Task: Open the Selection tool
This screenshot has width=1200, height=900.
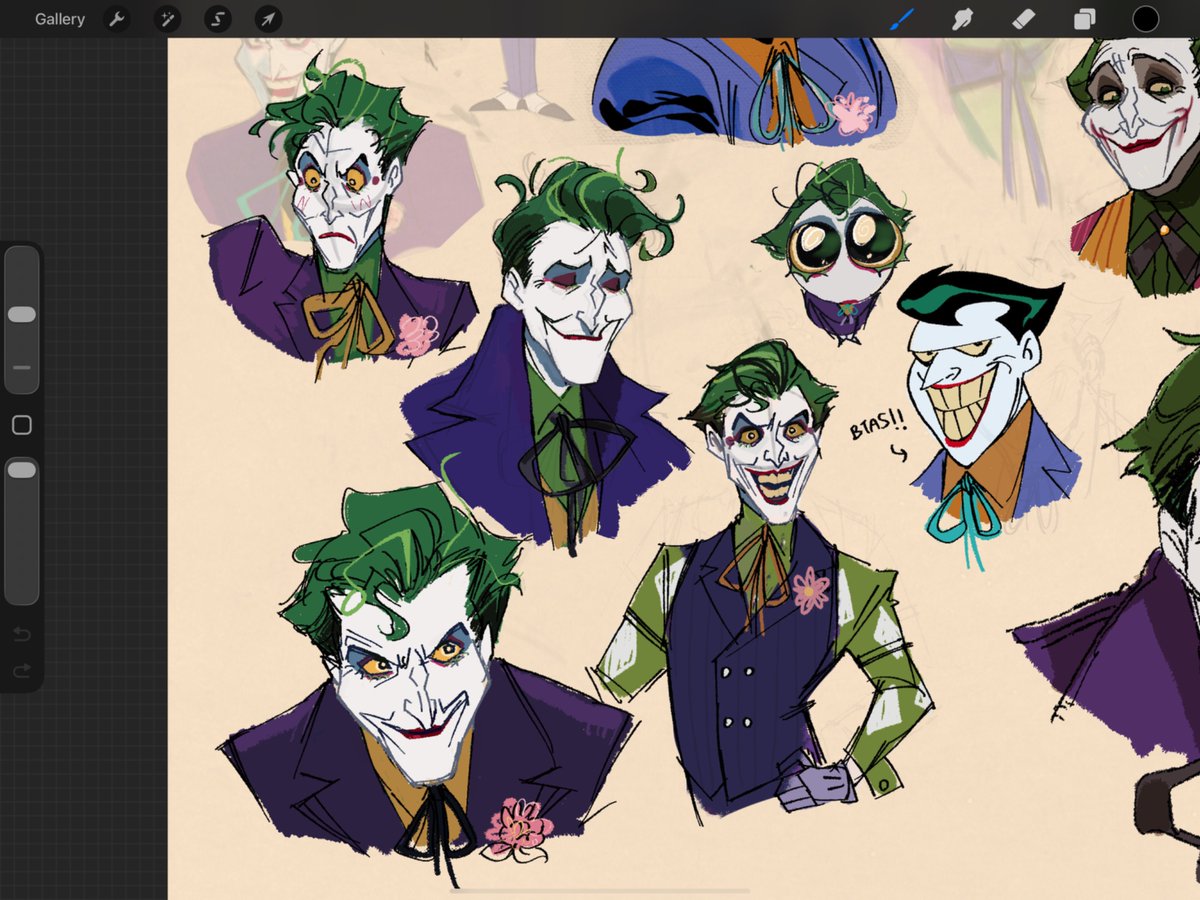Action: tap(218, 19)
